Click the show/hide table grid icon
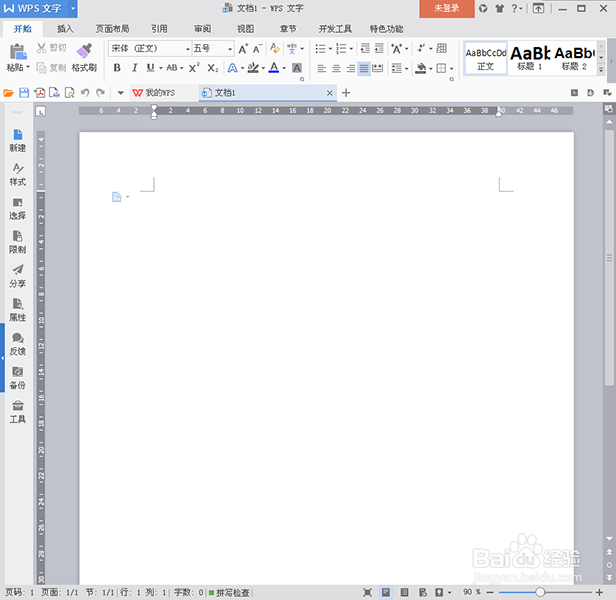Image resolution: width=616 pixels, height=600 pixels. [x=442, y=48]
